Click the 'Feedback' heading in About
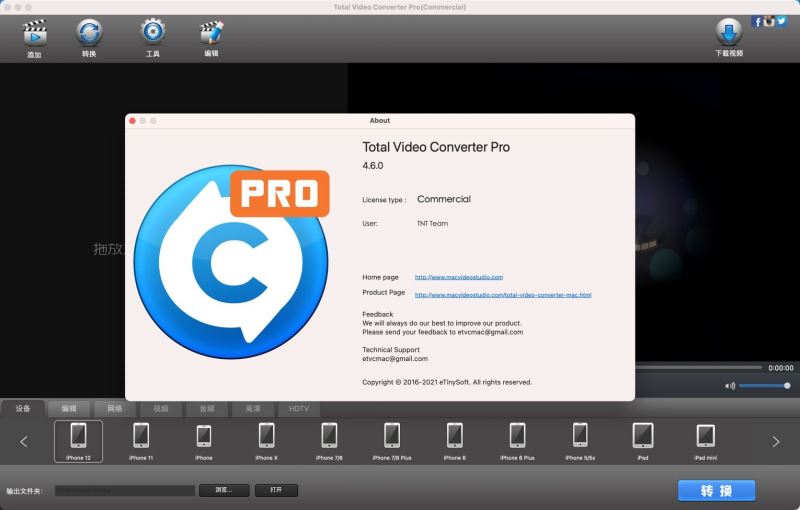Viewport: 800px width, 510px height. click(x=378, y=314)
